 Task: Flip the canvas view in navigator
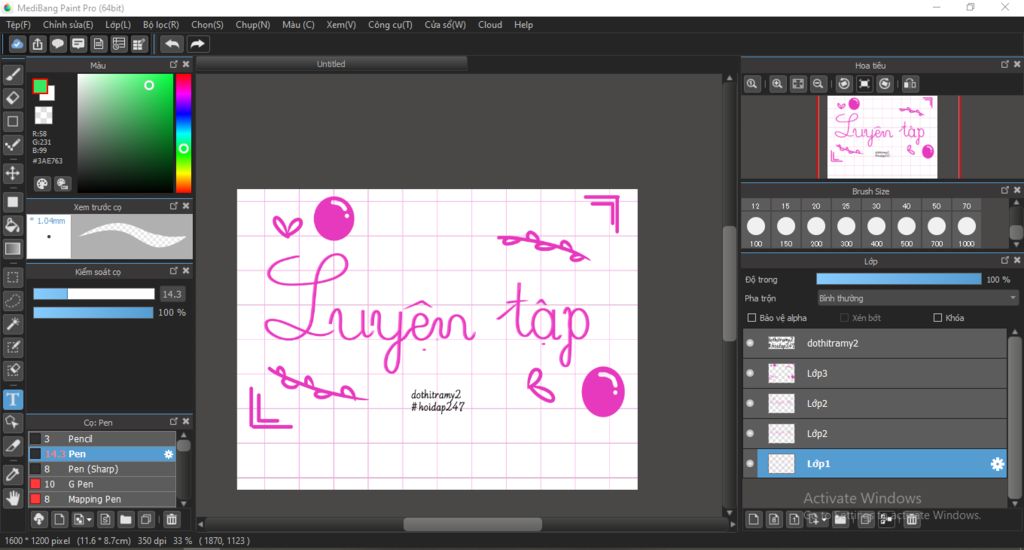(910, 84)
